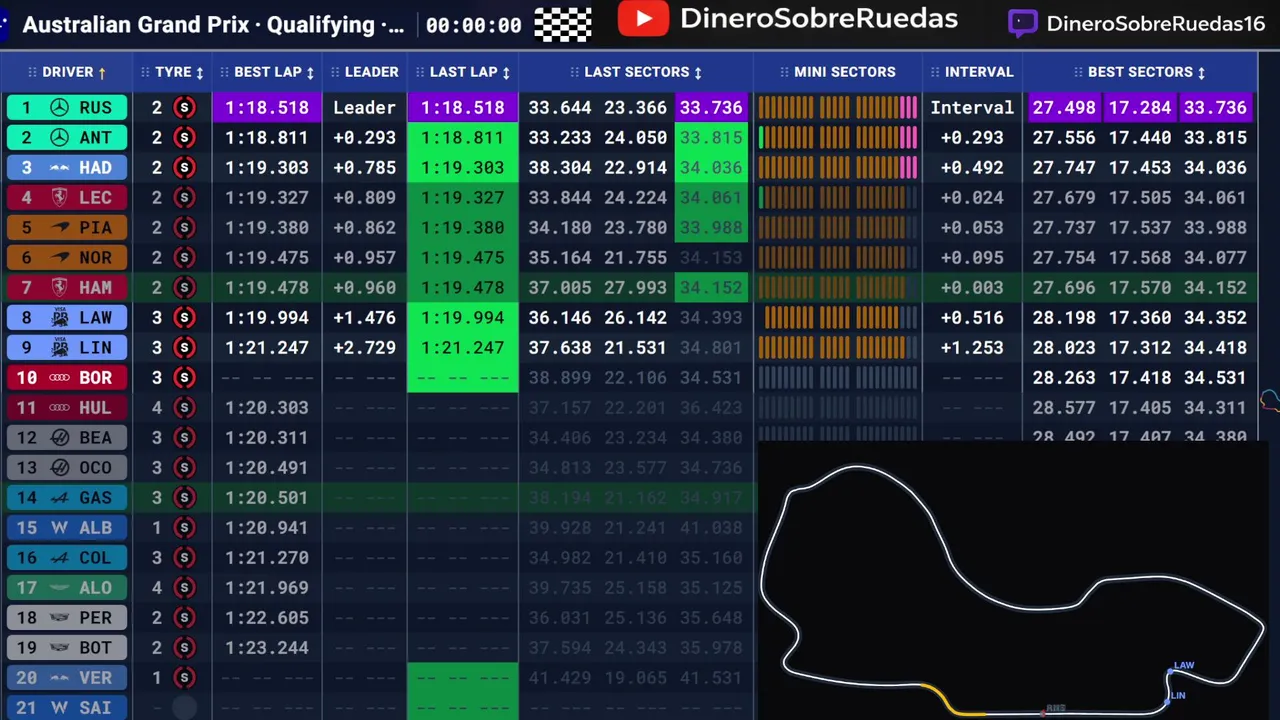Click the Racing Bulls logo beside LAW
Screen dimensions: 1280x720
(59, 317)
